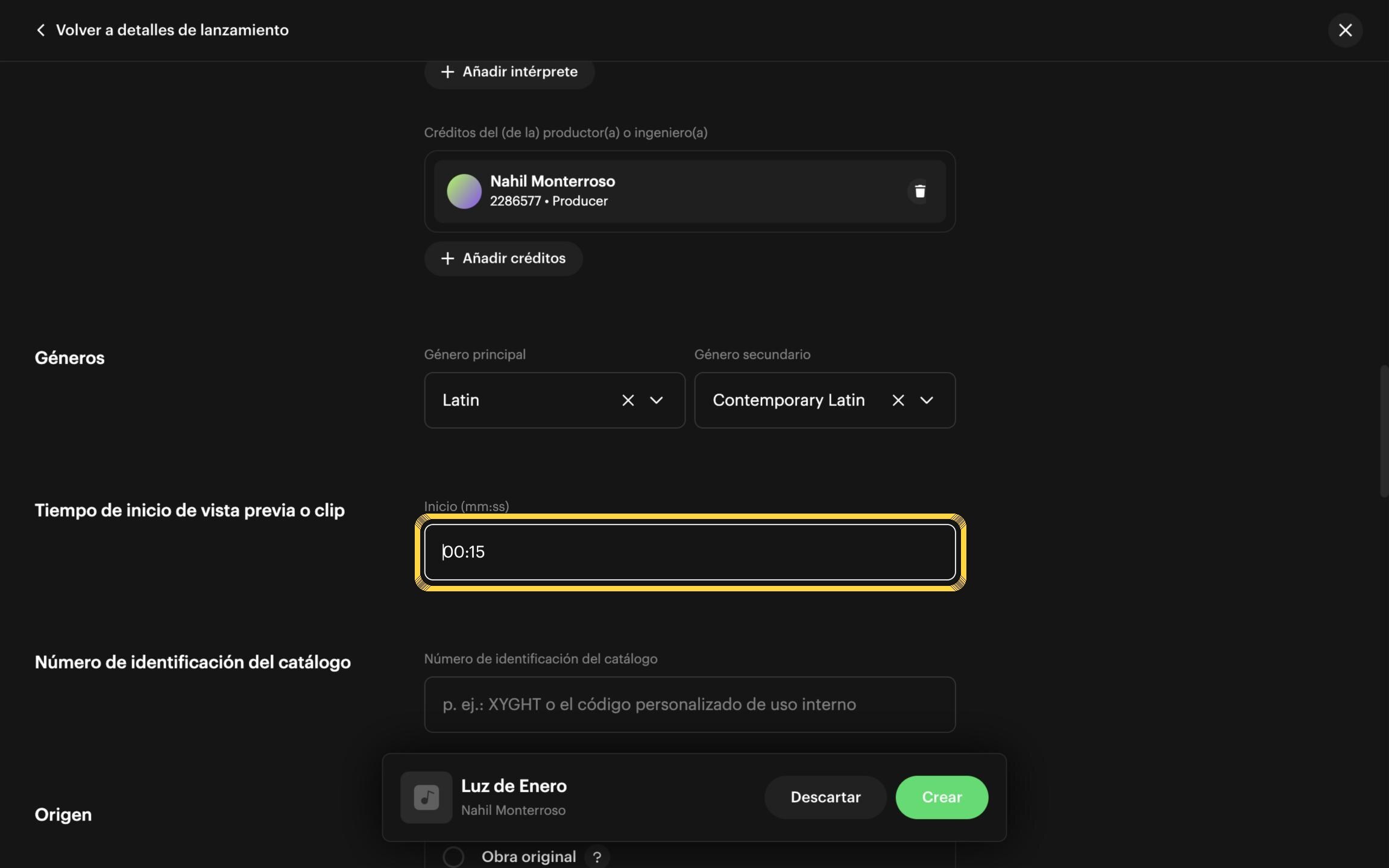Click '2286577 • Producer' text

click(x=549, y=201)
